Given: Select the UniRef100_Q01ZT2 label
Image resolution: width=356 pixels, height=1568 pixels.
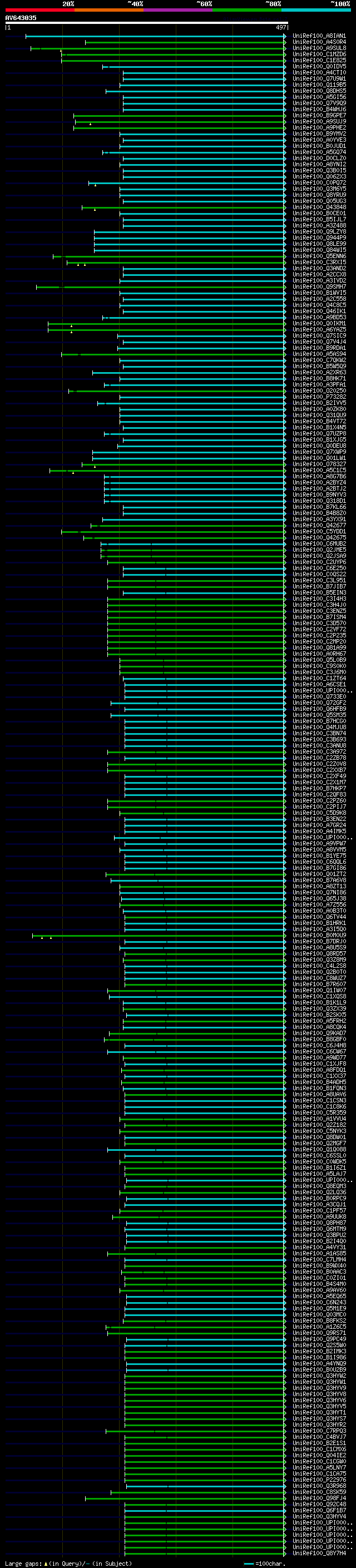Looking at the screenshot, I should [319, 874].
